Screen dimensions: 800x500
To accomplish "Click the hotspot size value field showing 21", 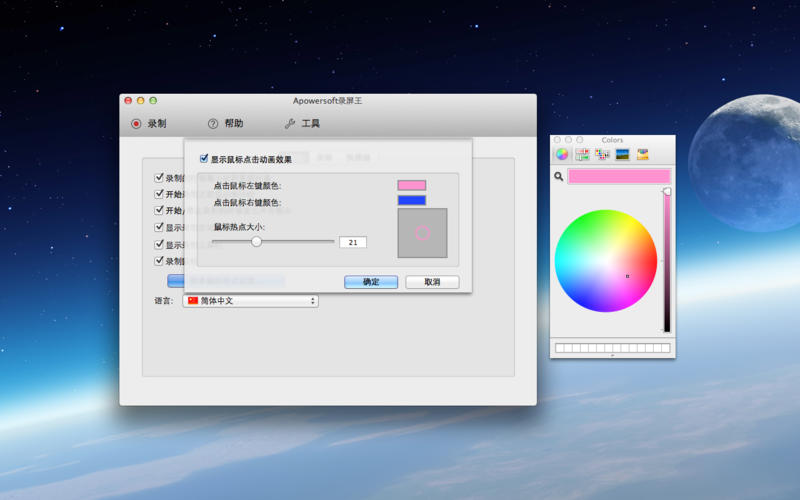I will 353,242.
